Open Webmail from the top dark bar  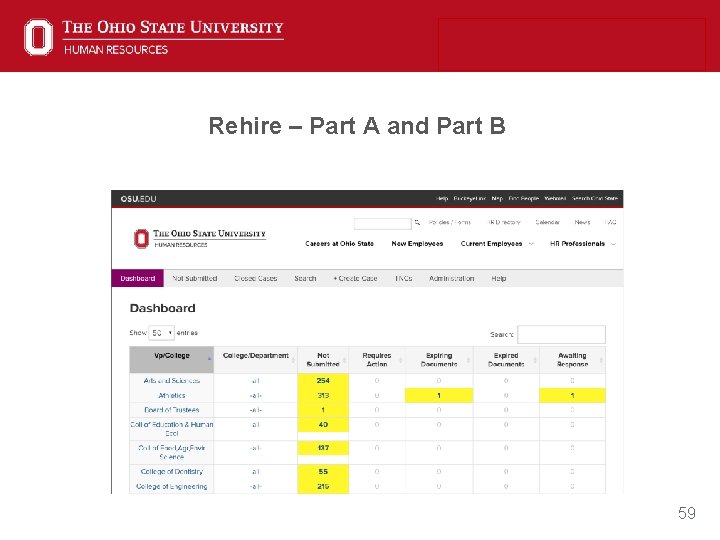pos(555,198)
